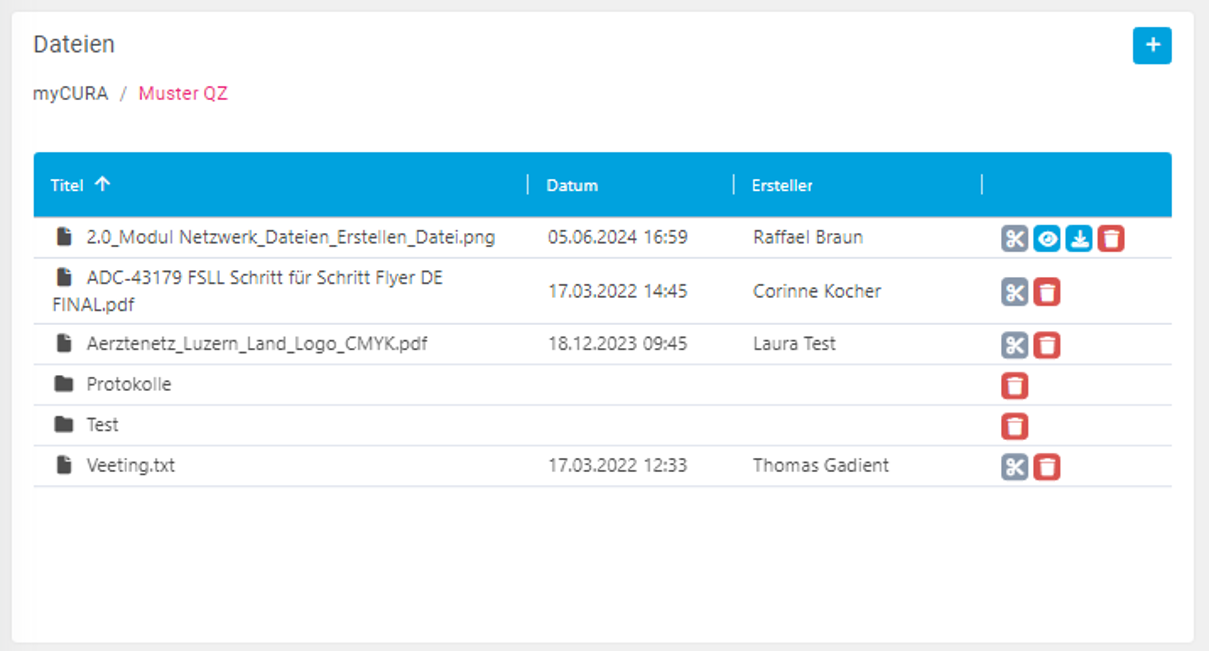This screenshot has width=1209, height=651.
Task: Open ADC-43179 FSLL Schritt für Schritt Flyer pdf
Action: click(248, 291)
